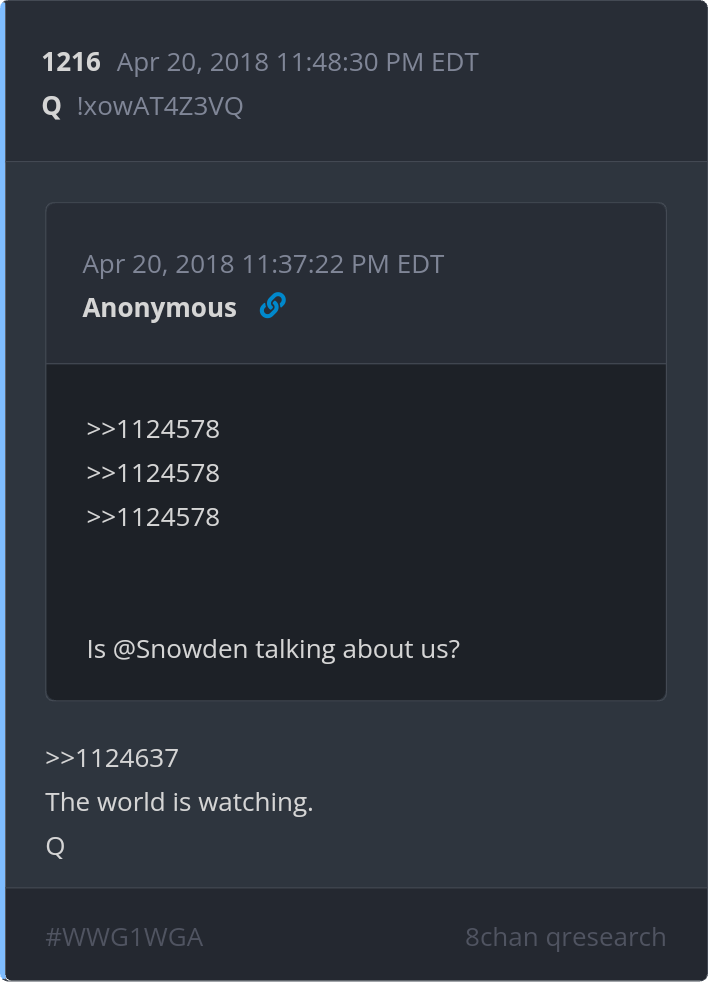The width and height of the screenshot is (710, 982).
Task: Select tripcode !xowAT4Z3VQ
Action: point(160,106)
